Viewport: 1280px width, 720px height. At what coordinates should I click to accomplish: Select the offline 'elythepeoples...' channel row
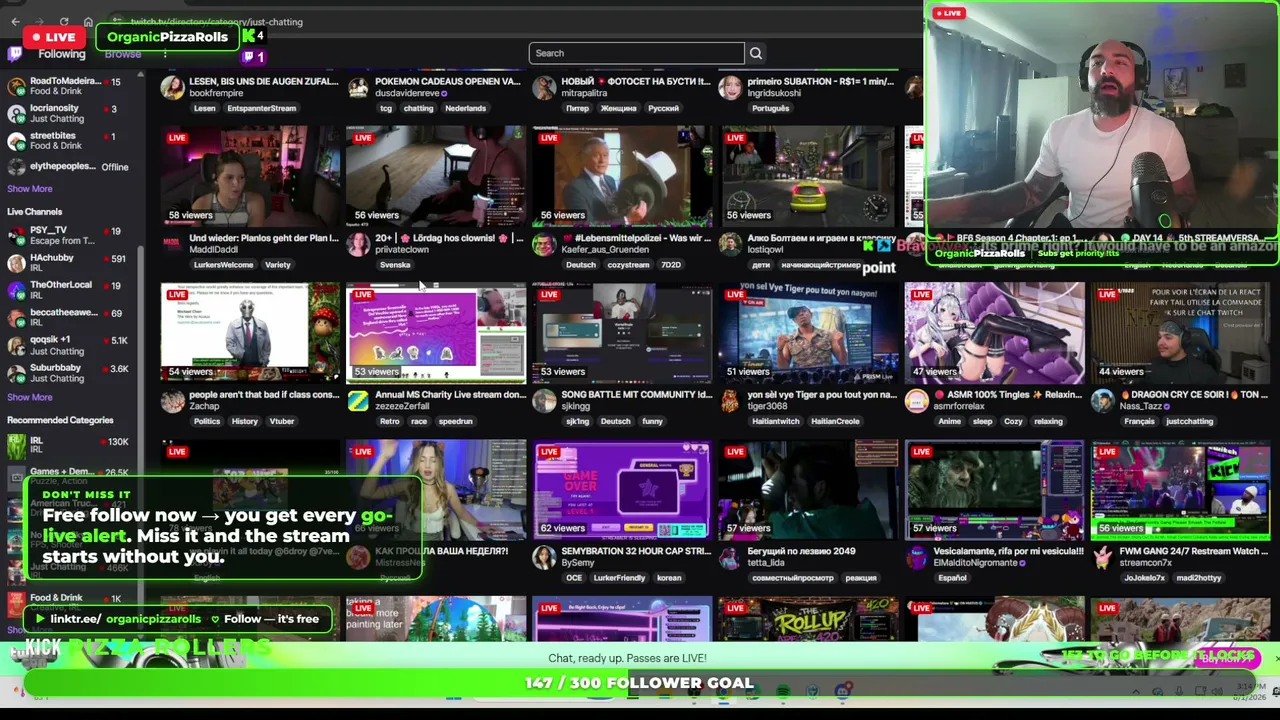tap(68, 166)
